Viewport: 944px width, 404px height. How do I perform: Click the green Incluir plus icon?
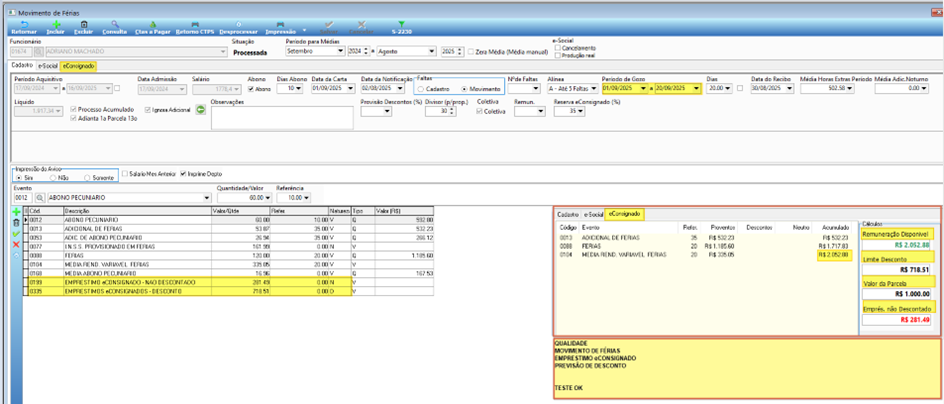(x=57, y=23)
